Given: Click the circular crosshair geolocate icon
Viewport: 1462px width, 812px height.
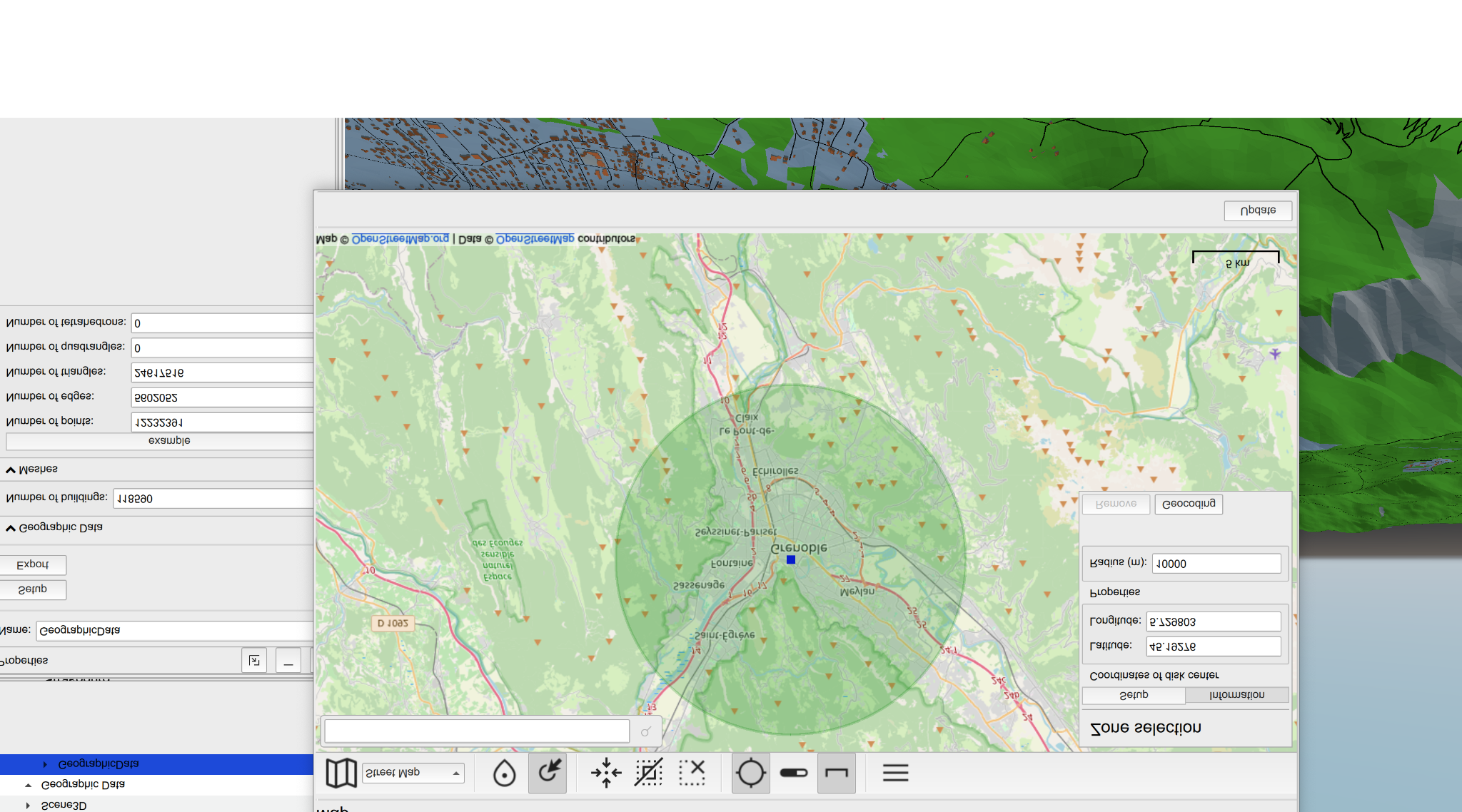Looking at the screenshot, I should coord(750,772).
